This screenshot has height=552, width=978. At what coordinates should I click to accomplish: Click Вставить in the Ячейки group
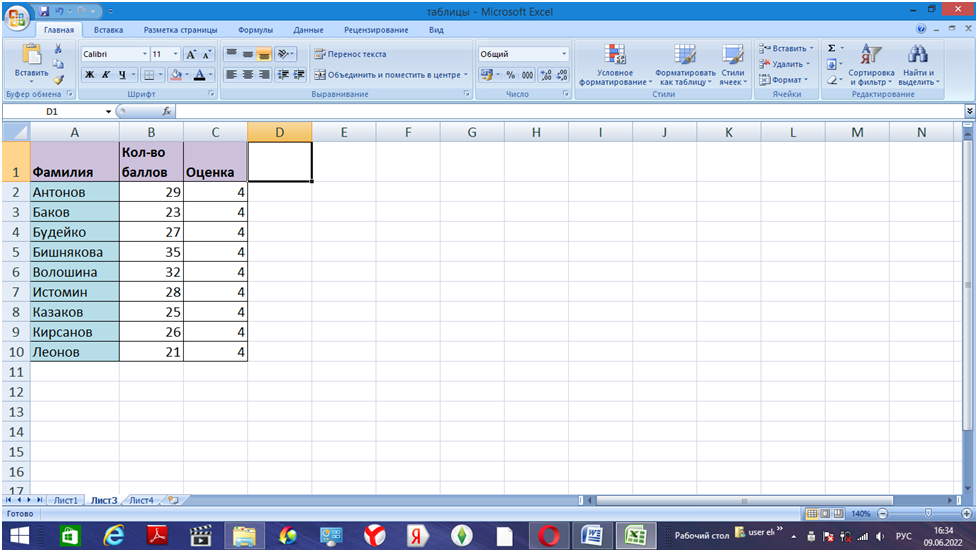786,48
